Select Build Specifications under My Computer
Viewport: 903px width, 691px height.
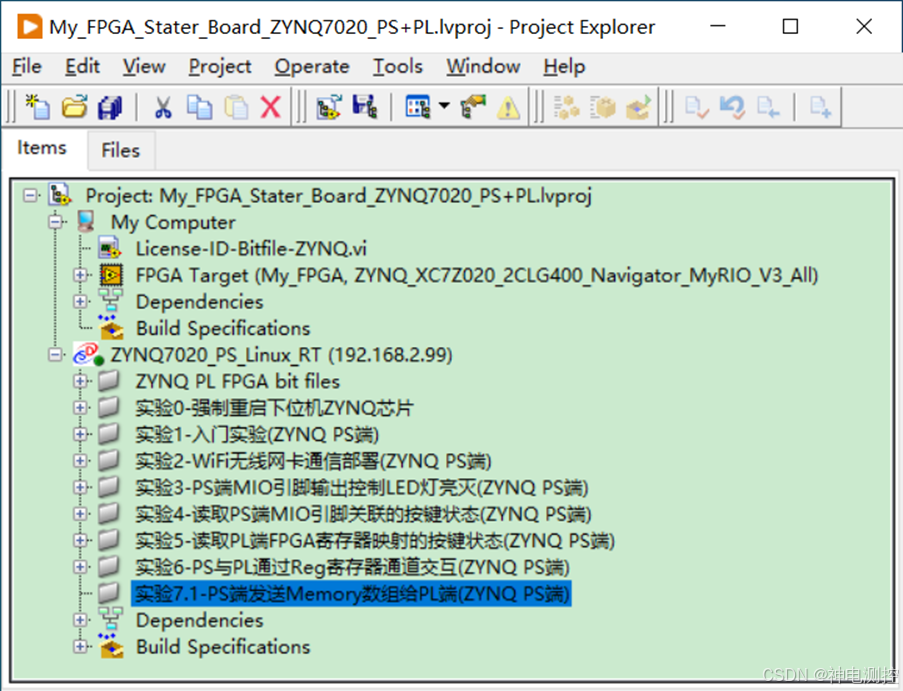point(223,328)
